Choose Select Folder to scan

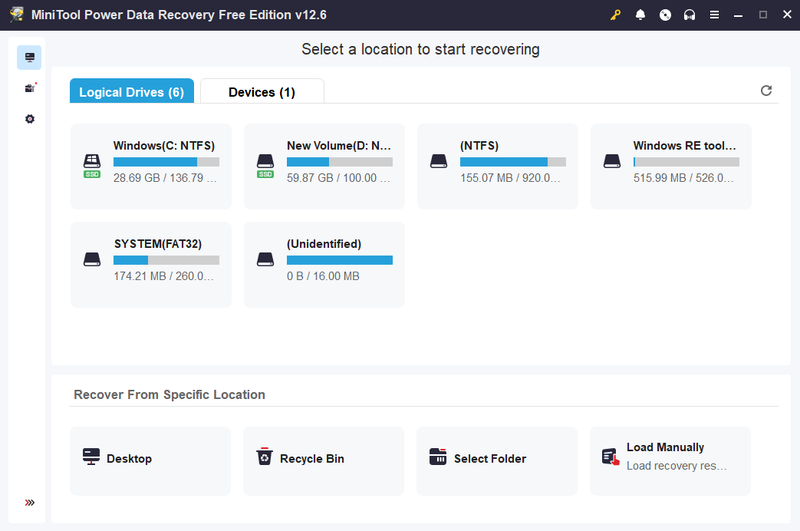pyautogui.click(x=497, y=461)
